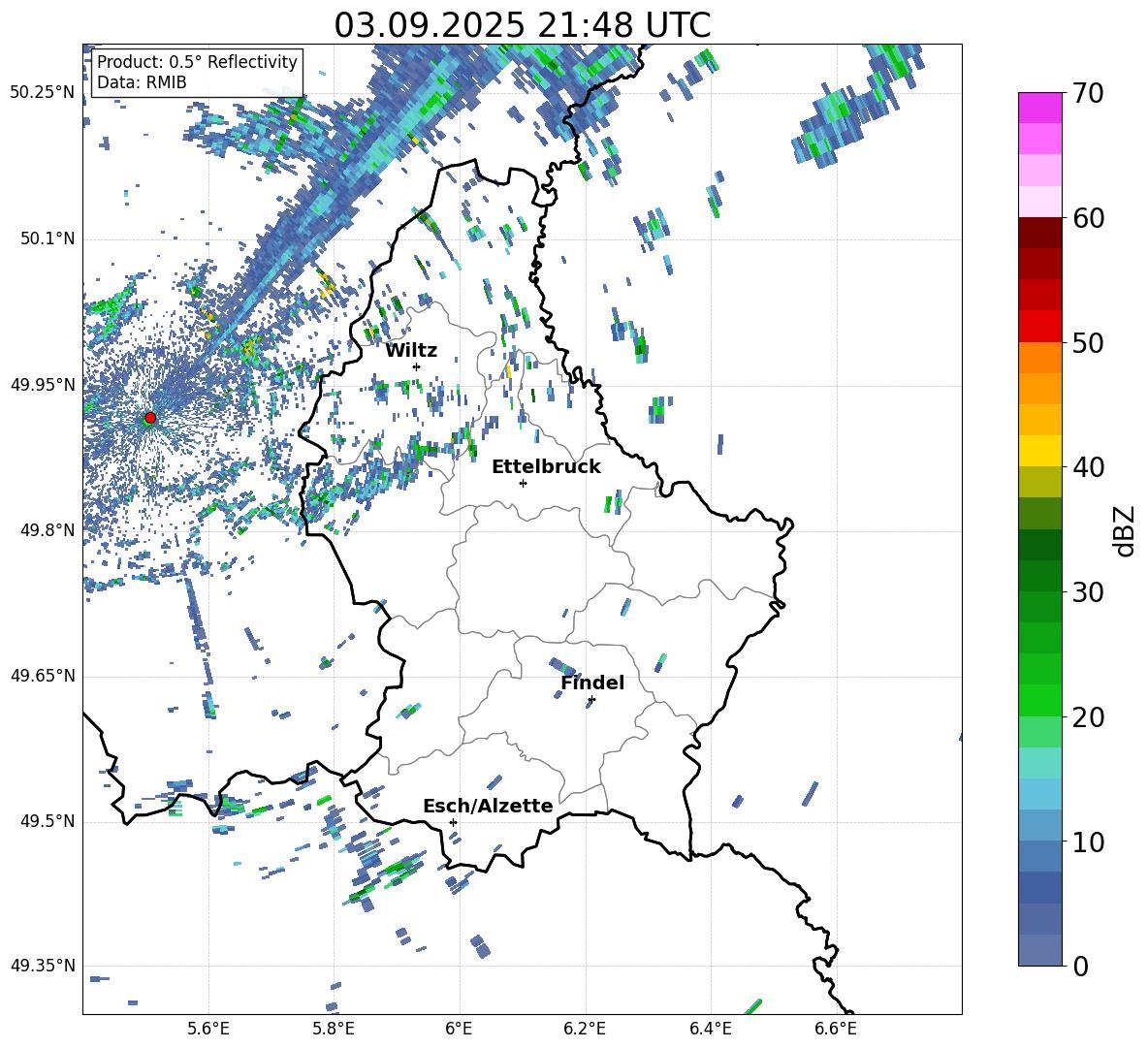This screenshot has width=1148, height=1048.
Task: Click the 50.25°N latitude label
Action: point(43,93)
